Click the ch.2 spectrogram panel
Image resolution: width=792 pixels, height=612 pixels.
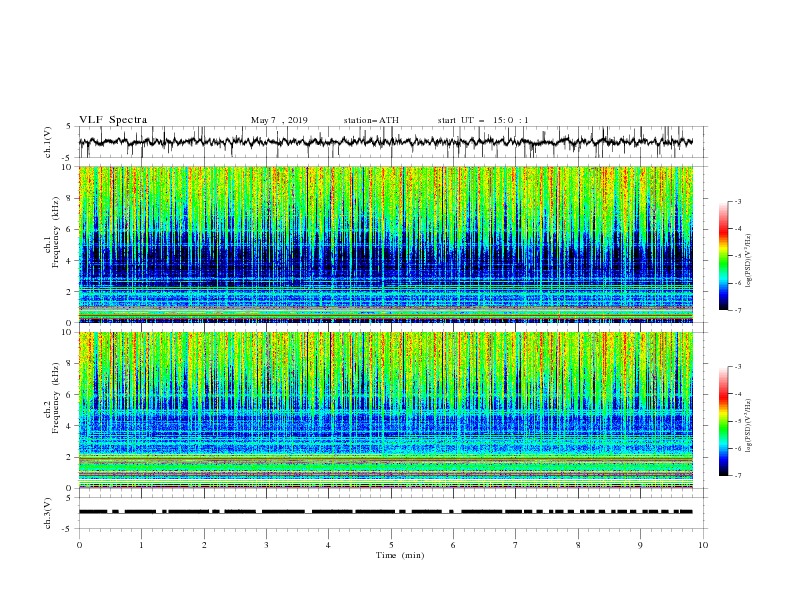(386, 410)
